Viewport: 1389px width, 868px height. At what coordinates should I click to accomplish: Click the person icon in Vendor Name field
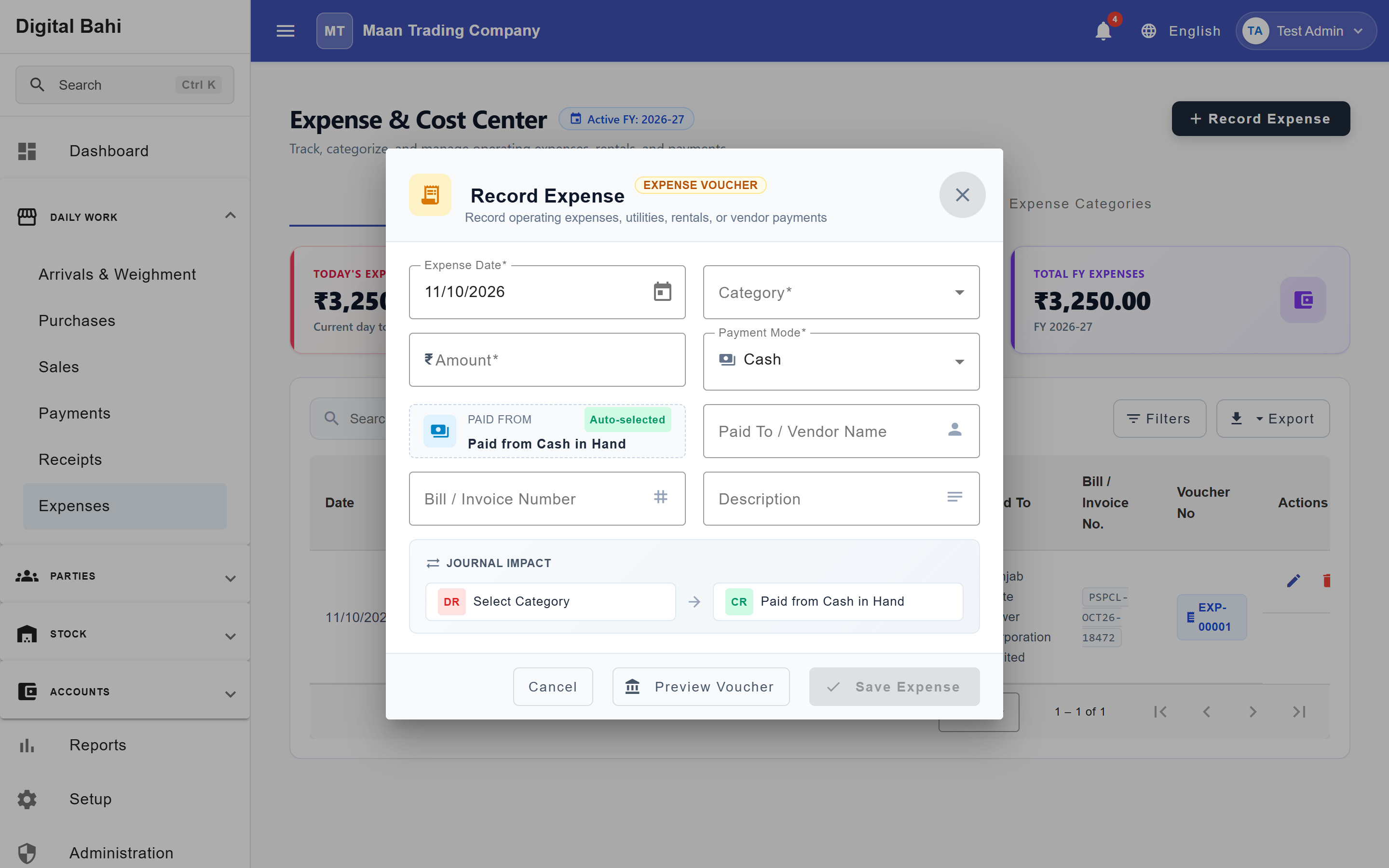tap(954, 430)
